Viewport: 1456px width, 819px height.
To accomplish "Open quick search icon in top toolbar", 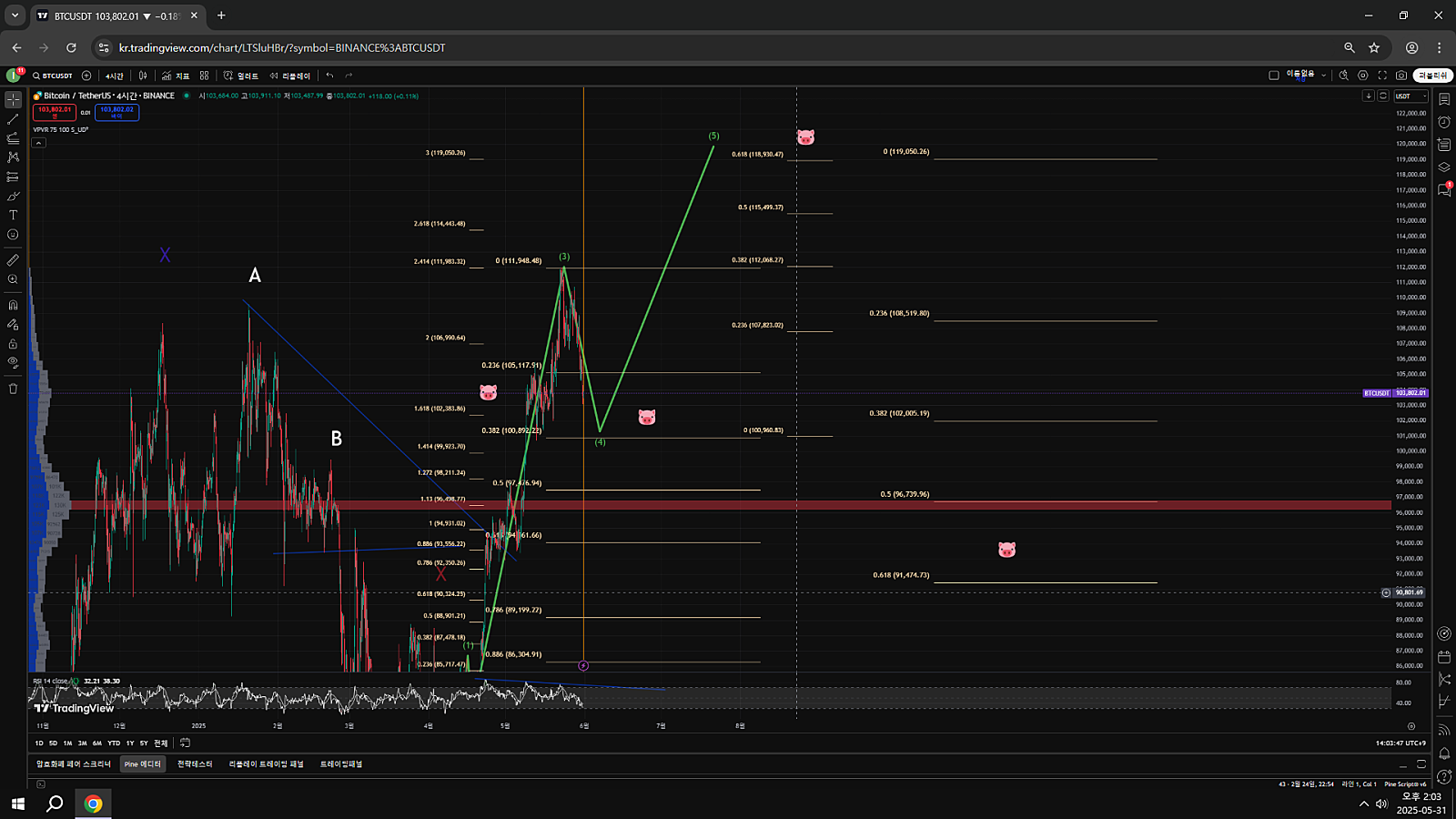I will coord(1343,76).
